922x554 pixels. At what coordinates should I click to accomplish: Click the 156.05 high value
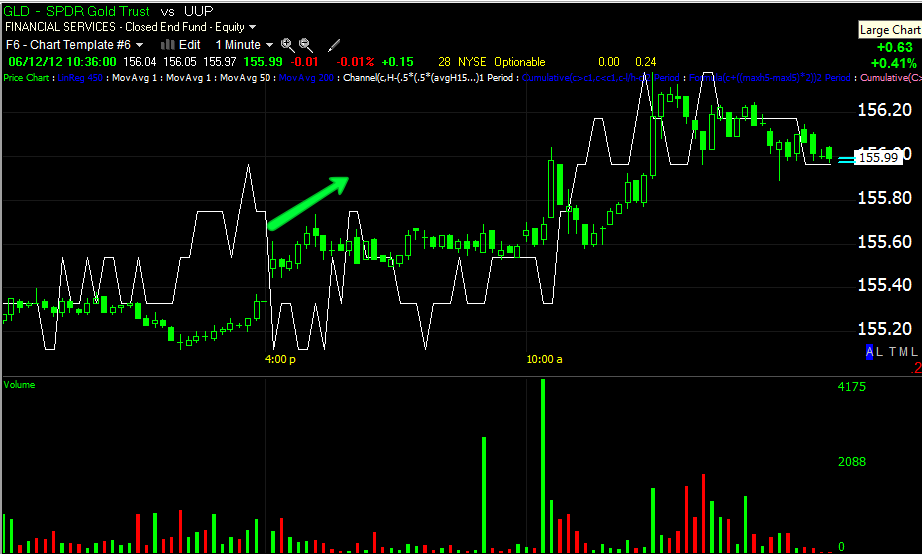[x=180, y=62]
